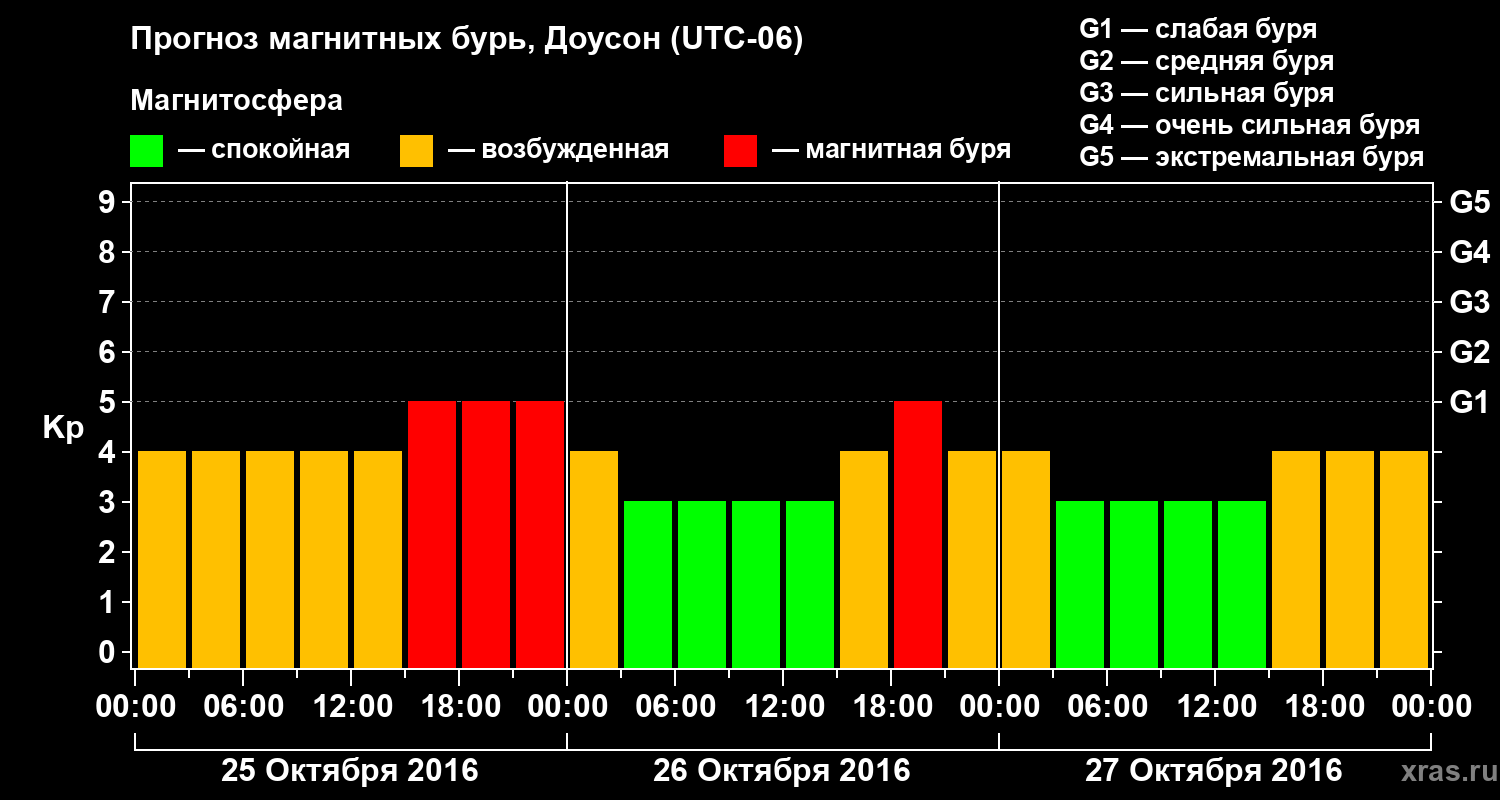Viewport: 1500px width, 800px height.
Task: Click the 'G5' label on the right axis
Action: pyautogui.click(x=1469, y=203)
